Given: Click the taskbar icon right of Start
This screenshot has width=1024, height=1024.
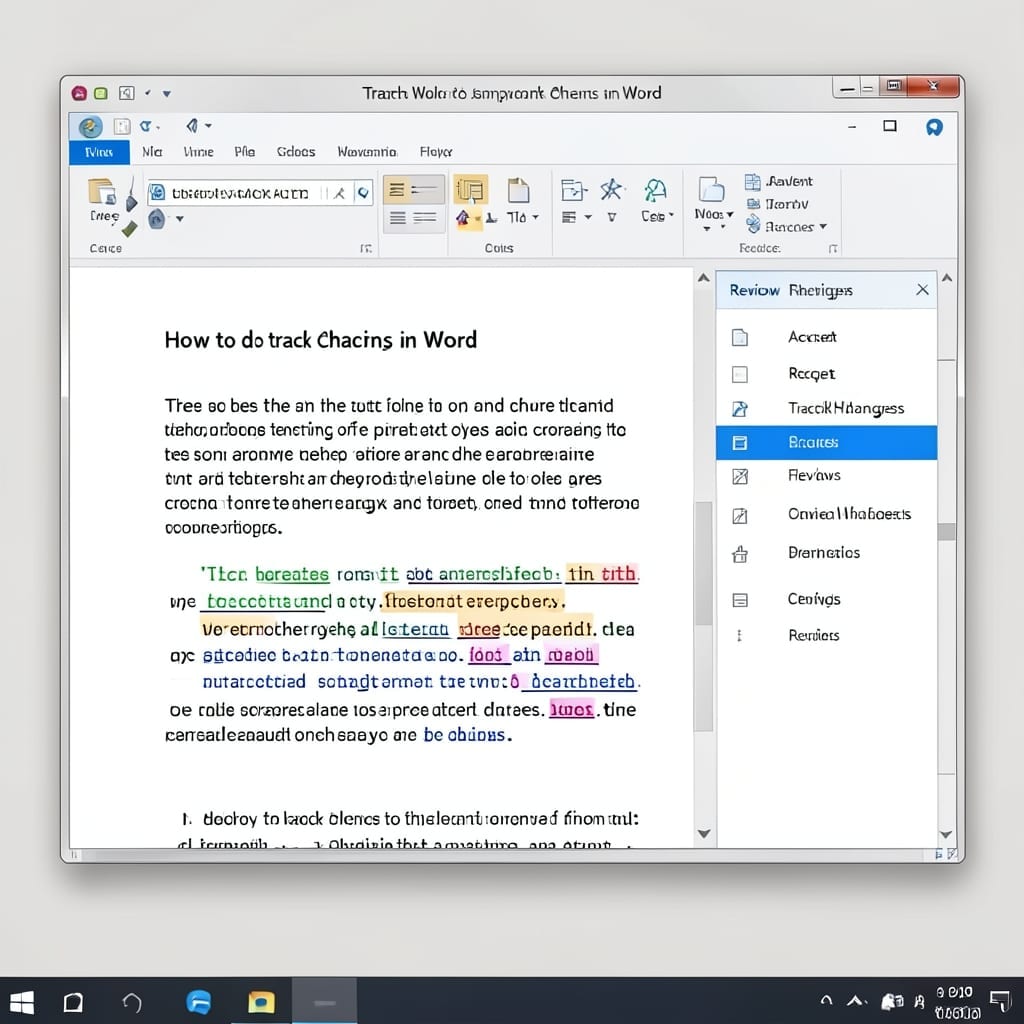Looking at the screenshot, I should (x=72, y=1002).
